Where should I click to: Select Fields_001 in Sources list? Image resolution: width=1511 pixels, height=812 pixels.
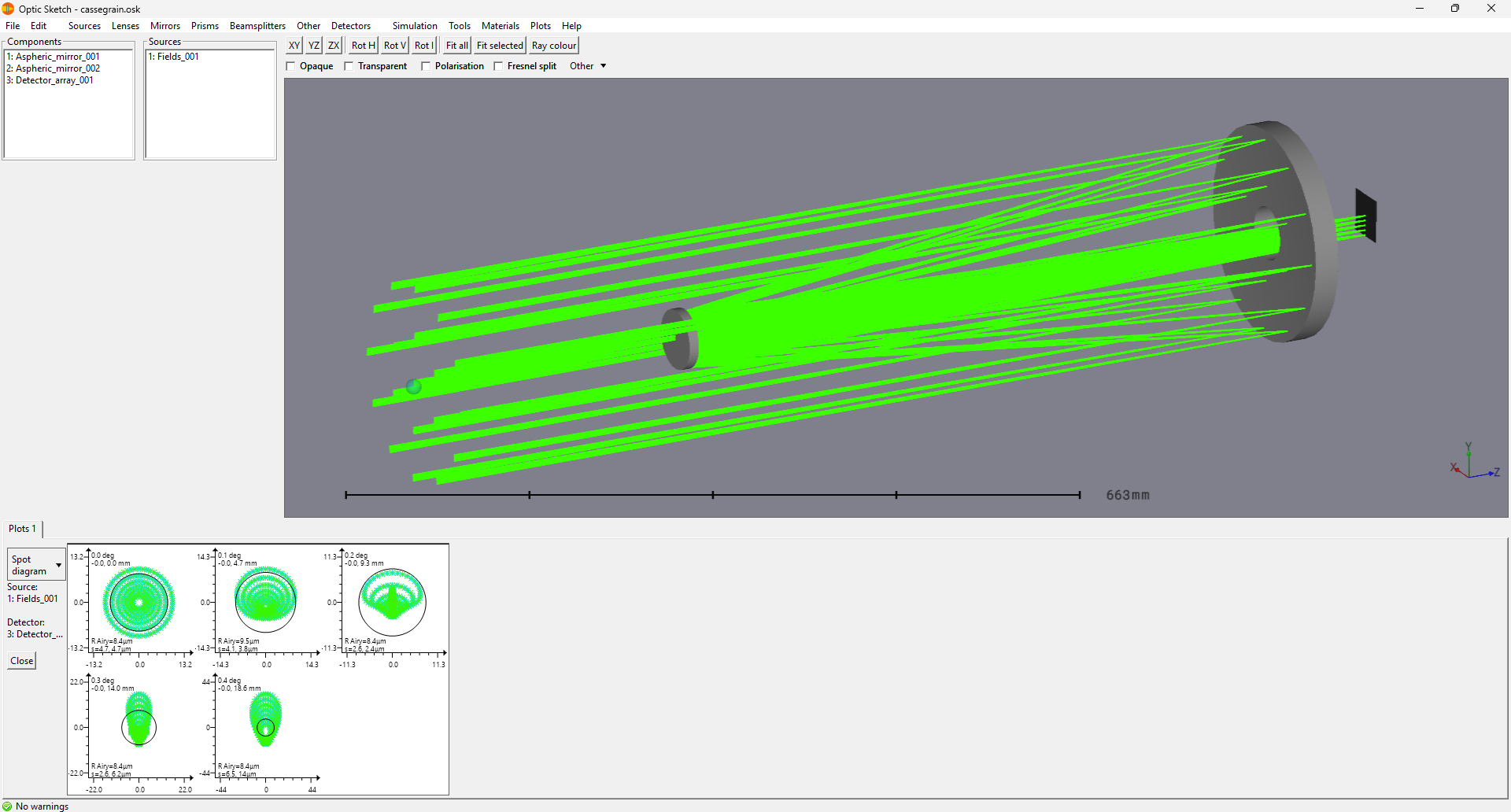[x=174, y=57]
